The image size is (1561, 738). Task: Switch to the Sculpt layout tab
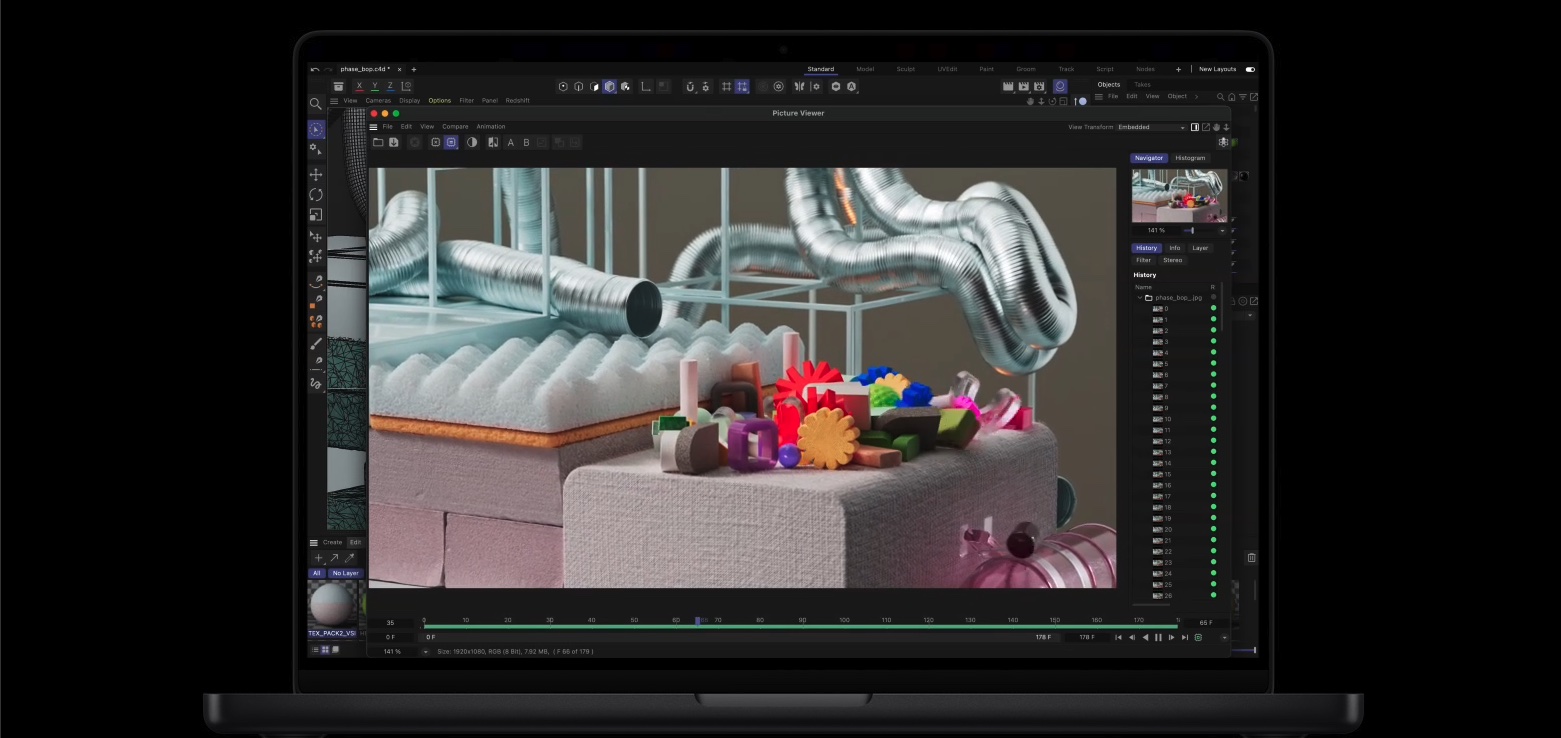(x=905, y=69)
